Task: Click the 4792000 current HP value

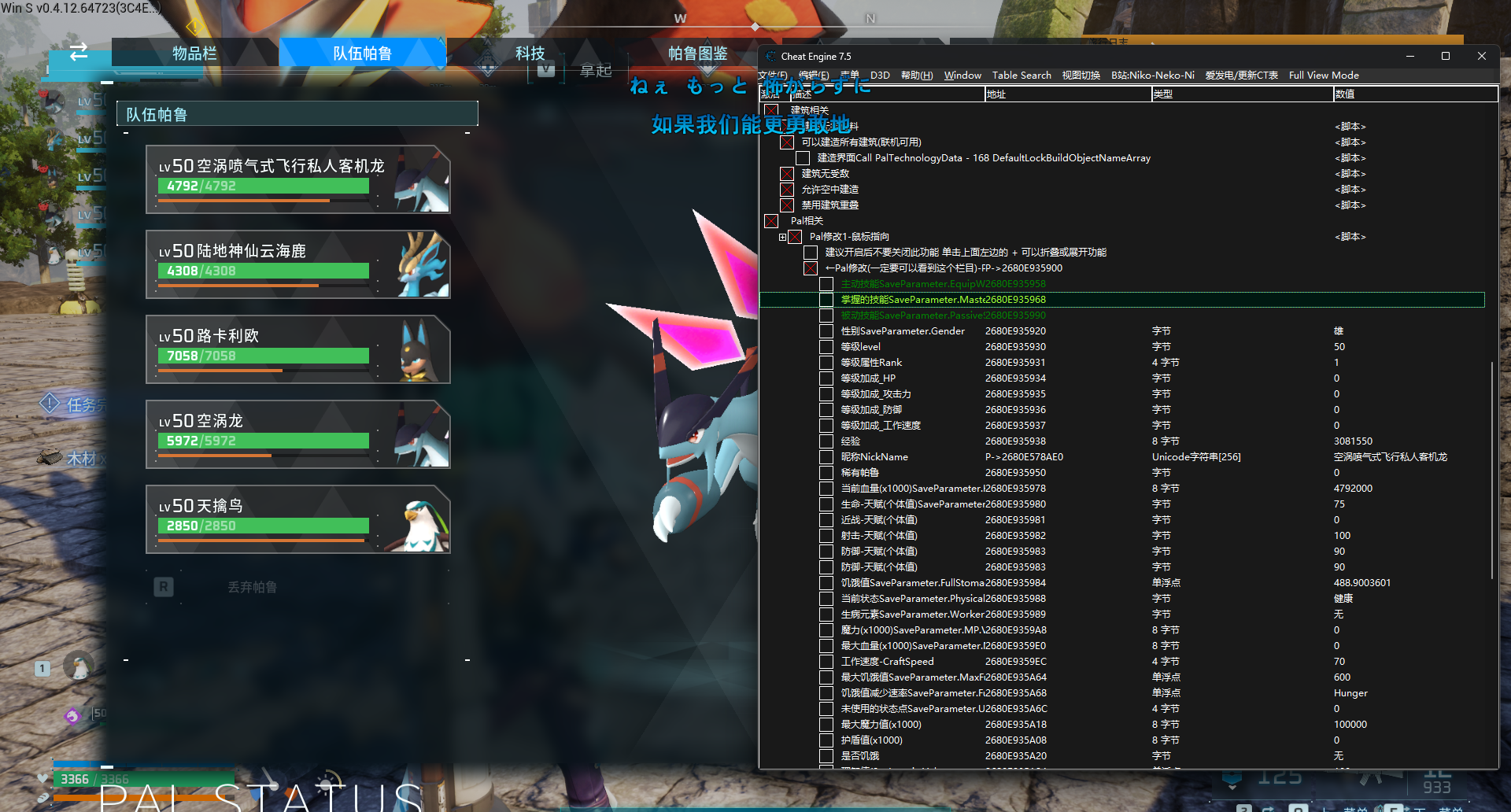Action: coord(1353,489)
